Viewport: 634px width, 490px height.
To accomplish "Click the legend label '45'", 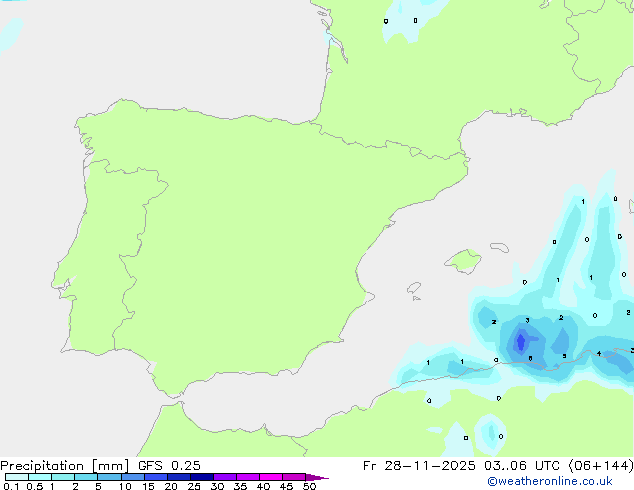I will pyautogui.click(x=286, y=486).
